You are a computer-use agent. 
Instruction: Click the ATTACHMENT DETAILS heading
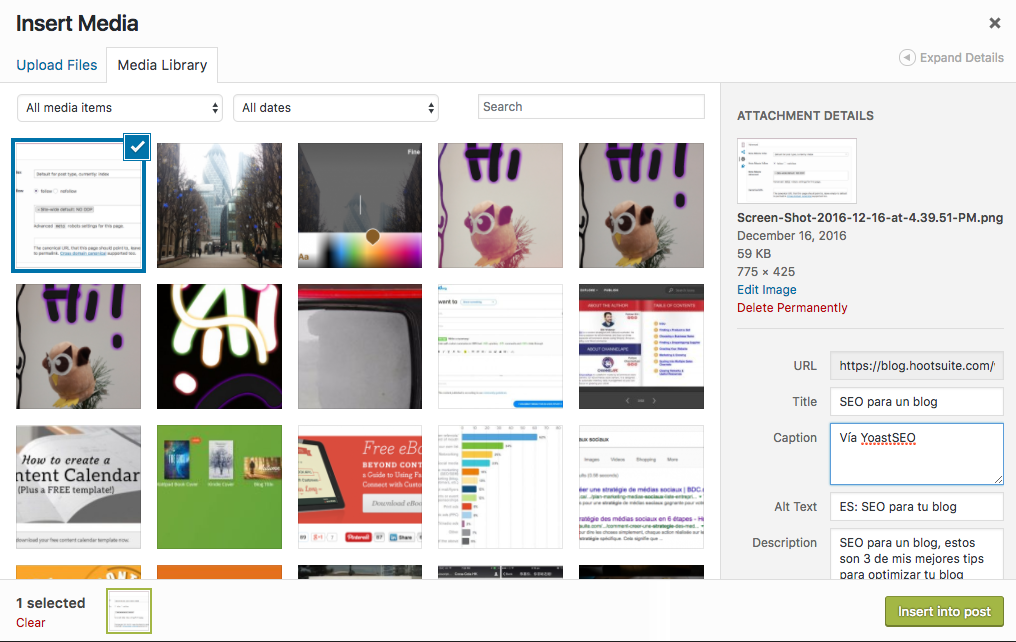pyautogui.click(x=805, y=116)
